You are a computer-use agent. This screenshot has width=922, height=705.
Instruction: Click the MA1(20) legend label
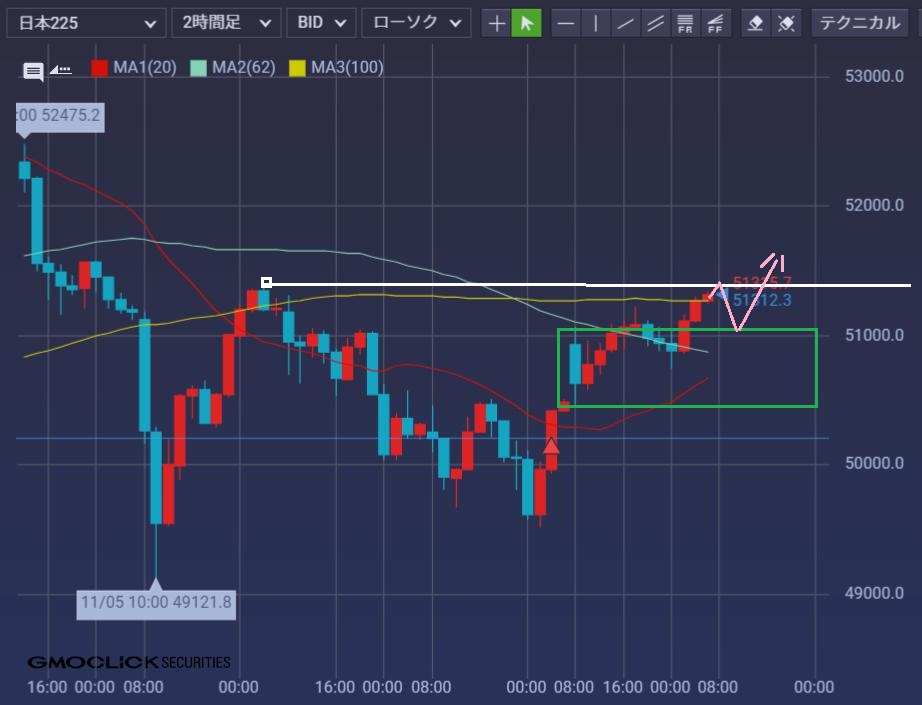(145, 68)
